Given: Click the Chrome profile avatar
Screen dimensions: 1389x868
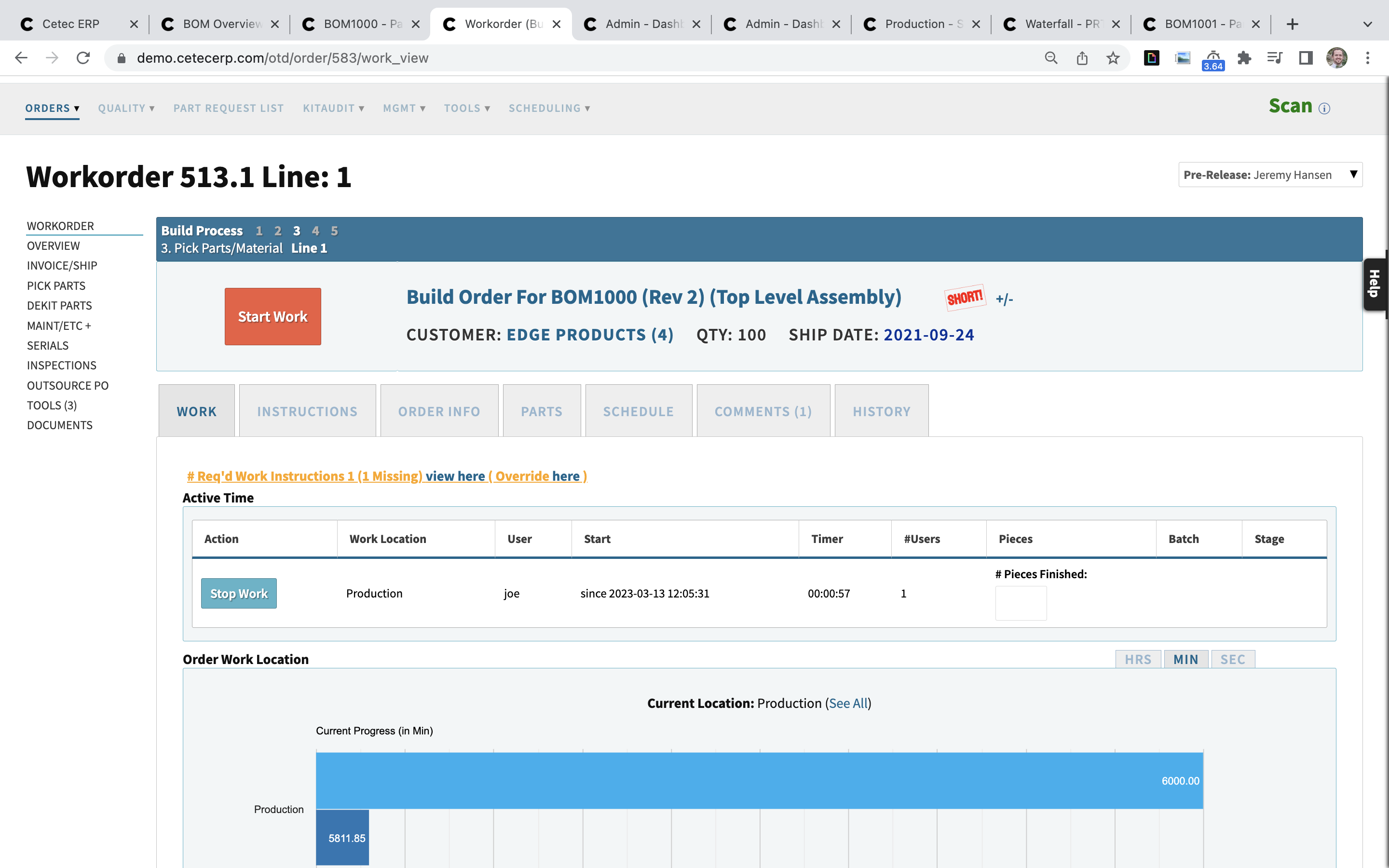Looking at the screenshot, I should [1335, 57].
